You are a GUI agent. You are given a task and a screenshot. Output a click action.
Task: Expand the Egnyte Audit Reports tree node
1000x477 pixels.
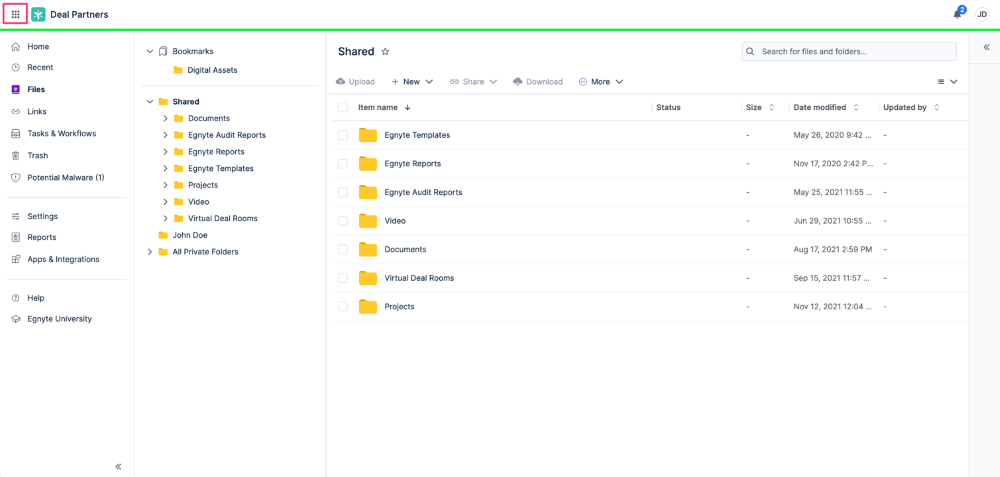[165, 135]
